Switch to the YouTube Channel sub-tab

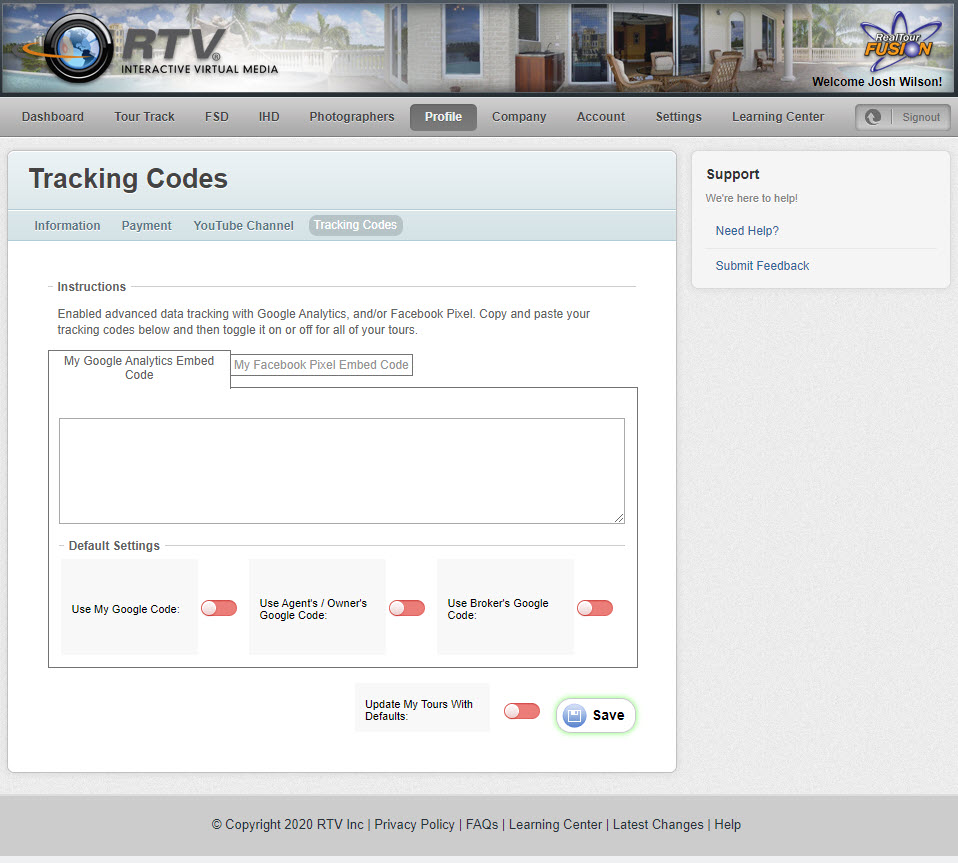tap(243, 225)
